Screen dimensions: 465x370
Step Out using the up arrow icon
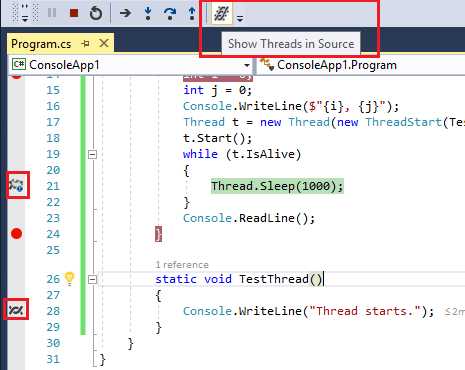(192, 13)
